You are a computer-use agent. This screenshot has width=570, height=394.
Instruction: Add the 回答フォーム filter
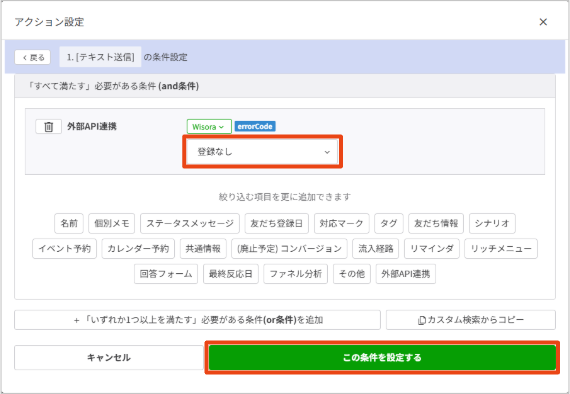166,274
